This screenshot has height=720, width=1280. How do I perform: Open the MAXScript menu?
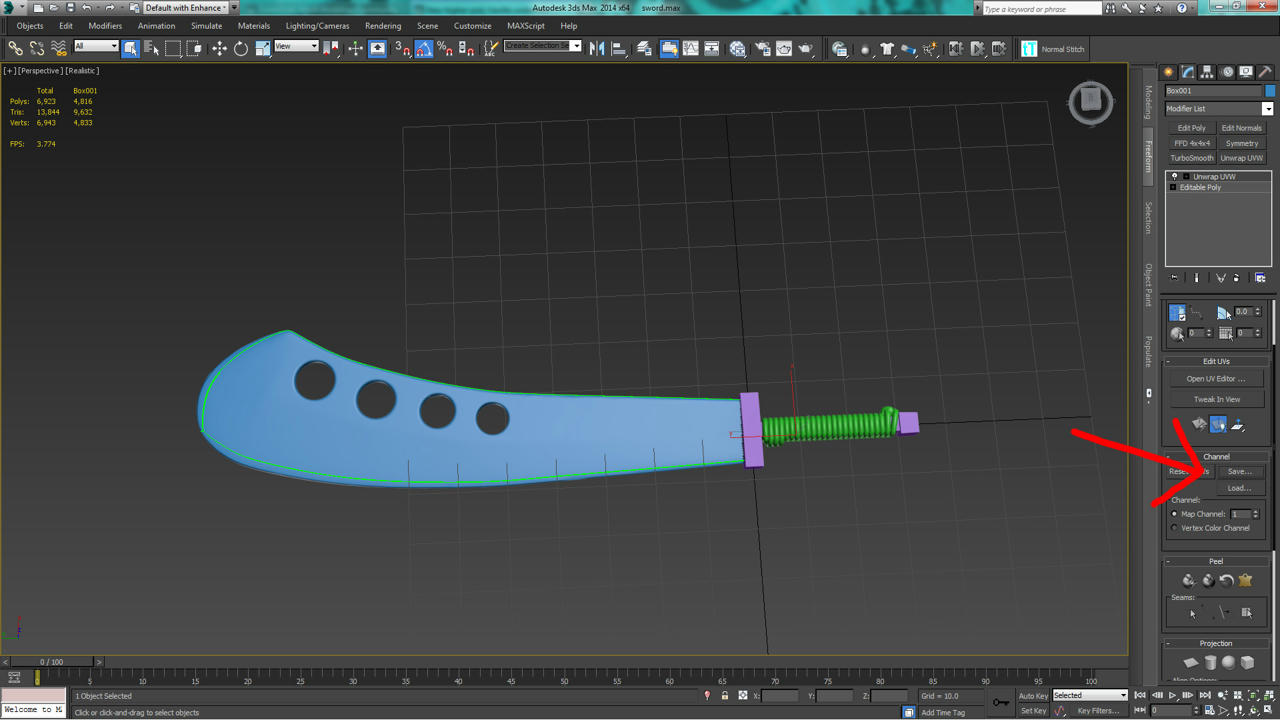(x=526, y=26)
